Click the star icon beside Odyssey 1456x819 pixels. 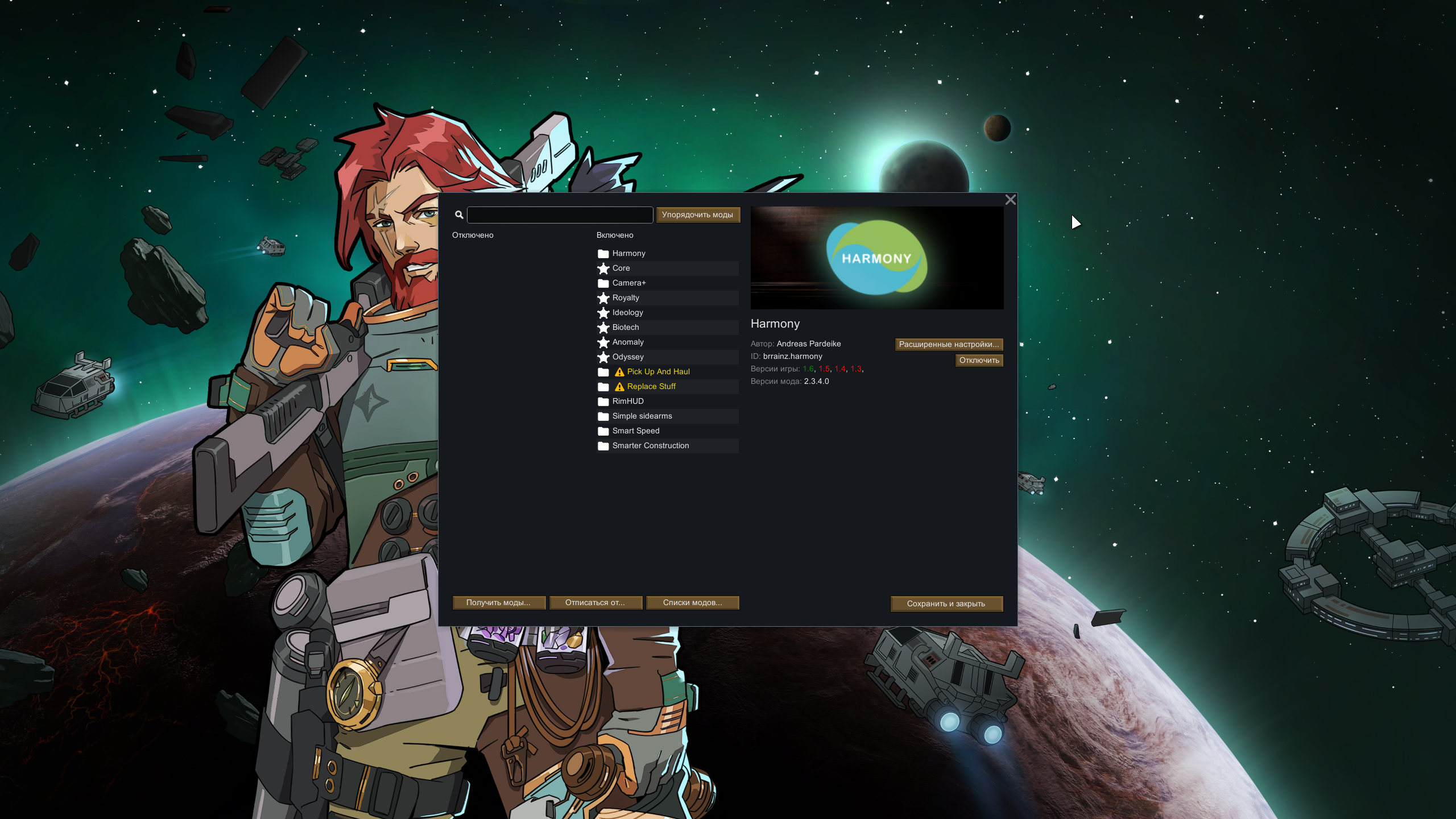(x=603, y=357)
